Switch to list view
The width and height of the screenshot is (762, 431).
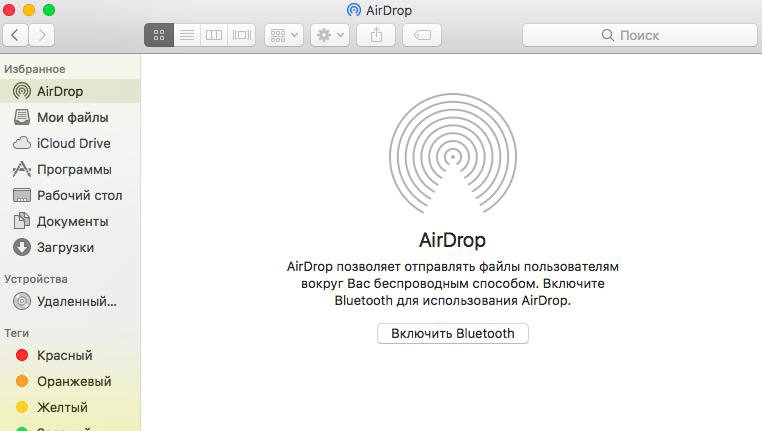(x=187, y=35)
